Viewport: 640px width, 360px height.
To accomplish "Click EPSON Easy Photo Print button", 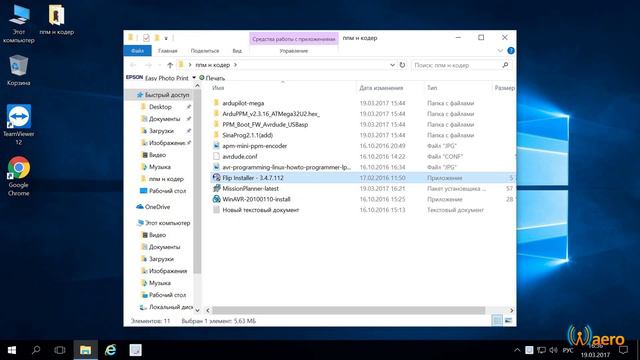I will pos(158,78).
